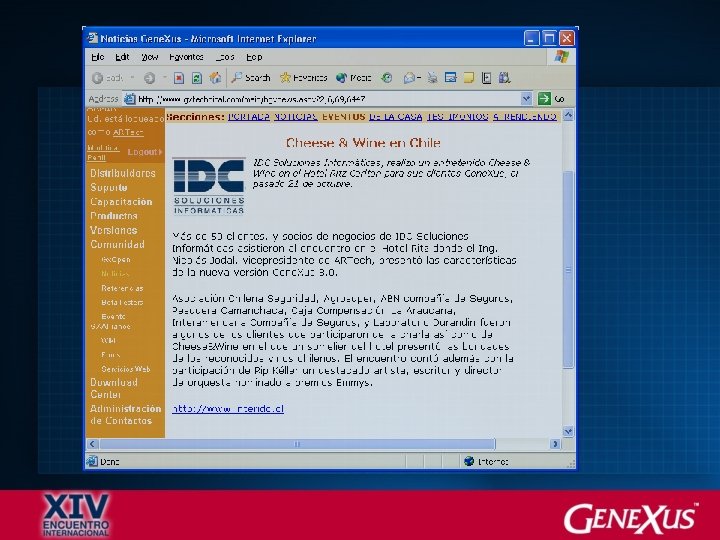Viewport: 720px width, 540px height.
Task: Open the Beta testers sidebar sub-item
Action: point(122,303)
